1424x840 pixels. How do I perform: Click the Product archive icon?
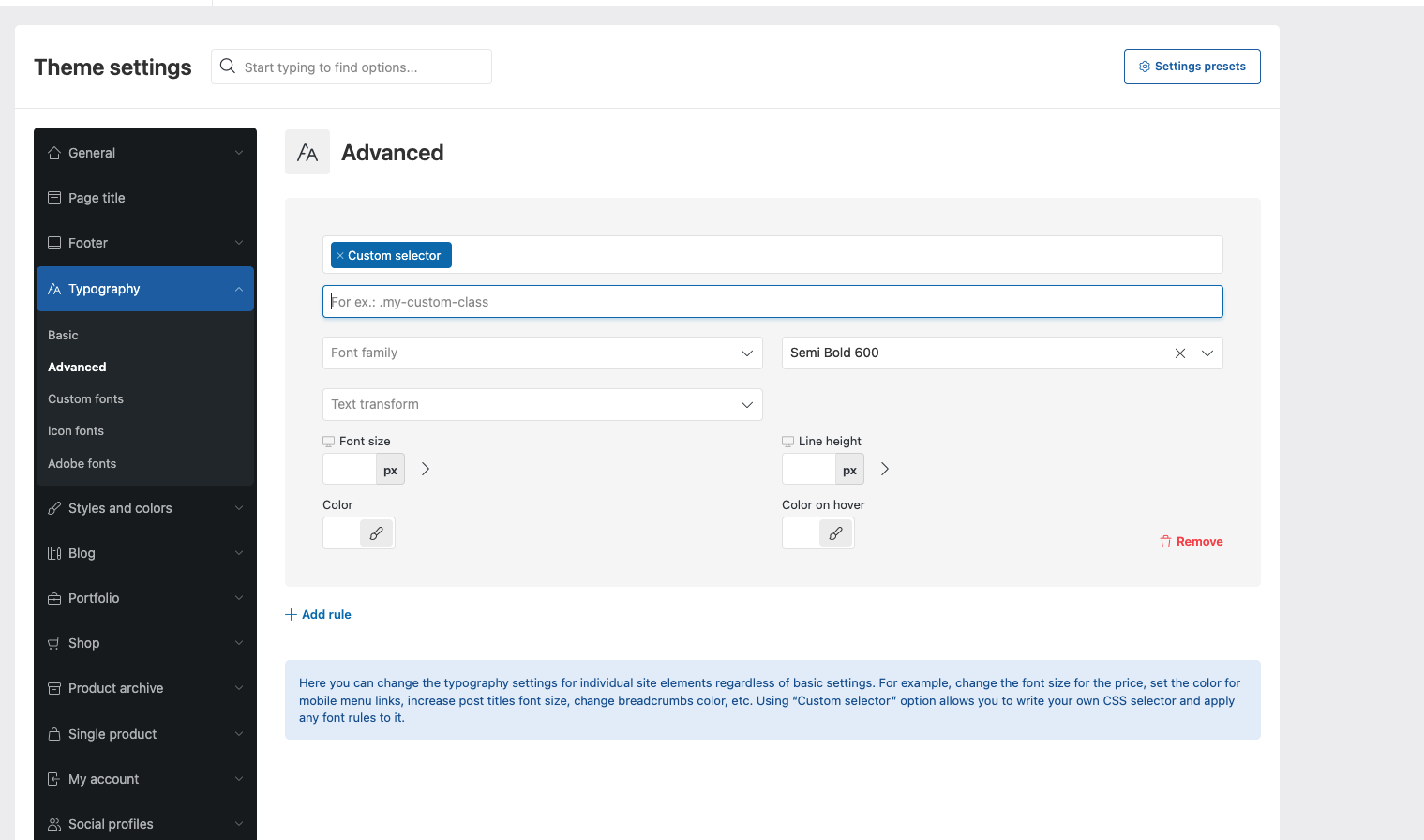click(x=54, y=688)
